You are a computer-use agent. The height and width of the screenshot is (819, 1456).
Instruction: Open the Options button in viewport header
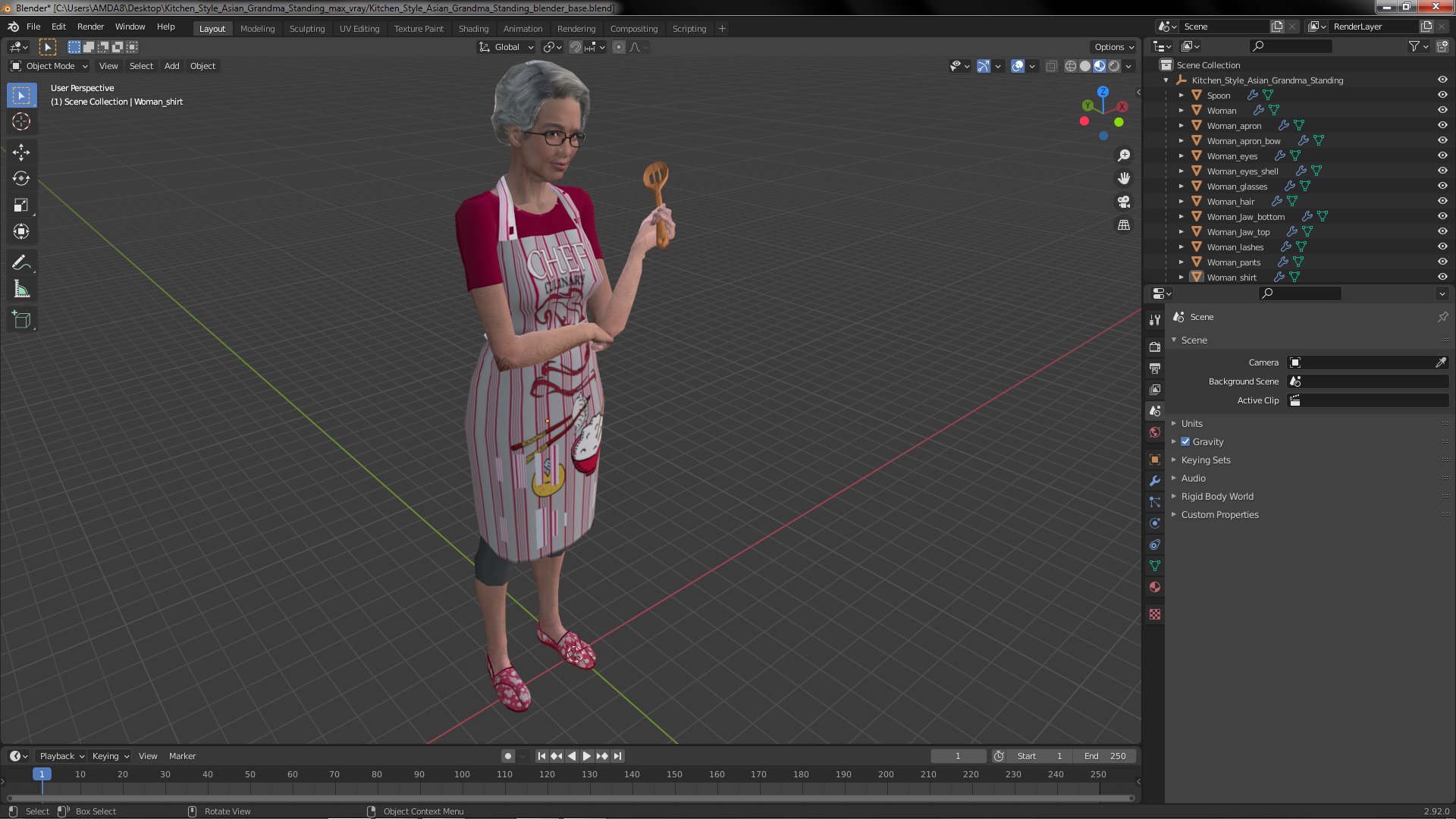(x=1113, y=47)
